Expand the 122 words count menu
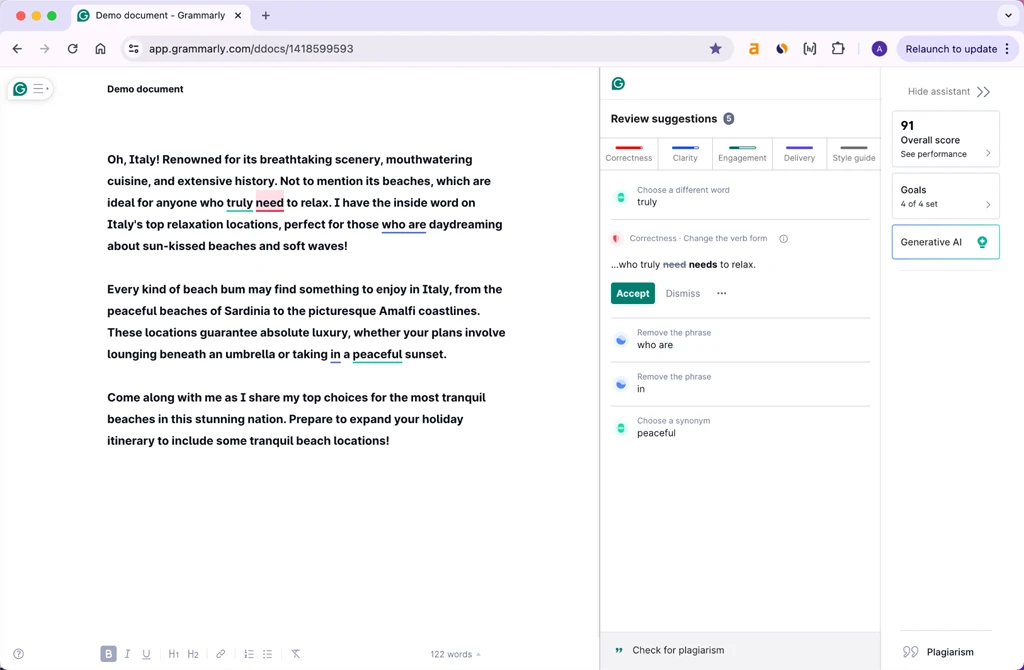The width and height of the screenshot is (1024, 670). coord(455,654)
